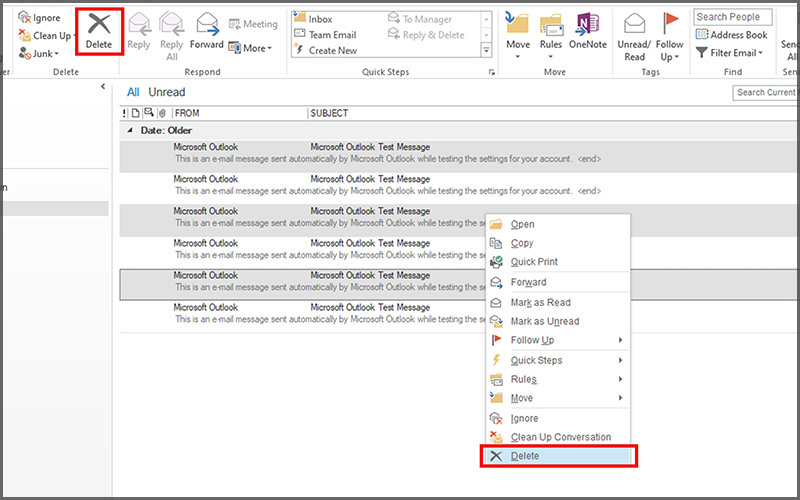Open Quick Steps submenu in context menu
Screen dimensions: 800x500
[558, 360]
